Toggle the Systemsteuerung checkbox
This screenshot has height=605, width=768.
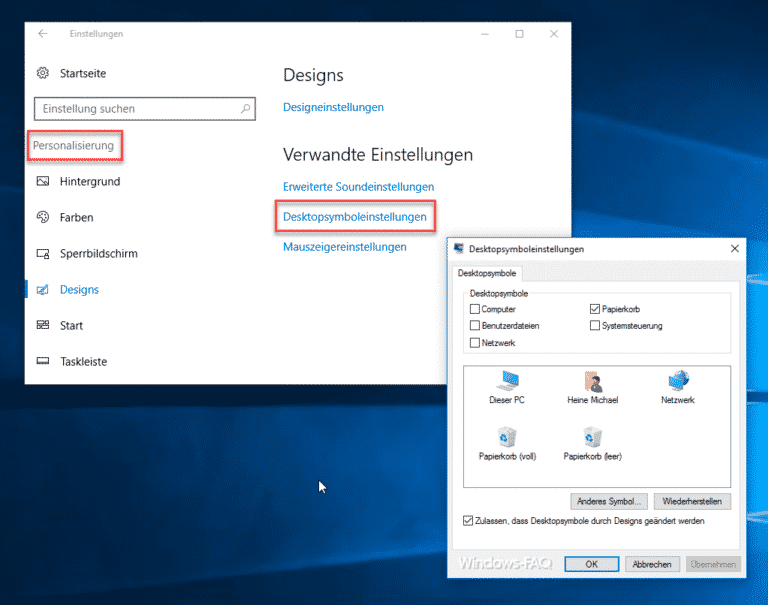(595, 326)
